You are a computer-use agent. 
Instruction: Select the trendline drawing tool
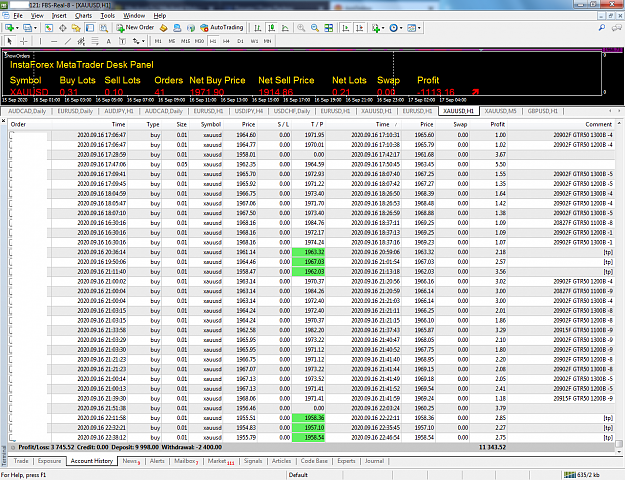coord(68,41)
